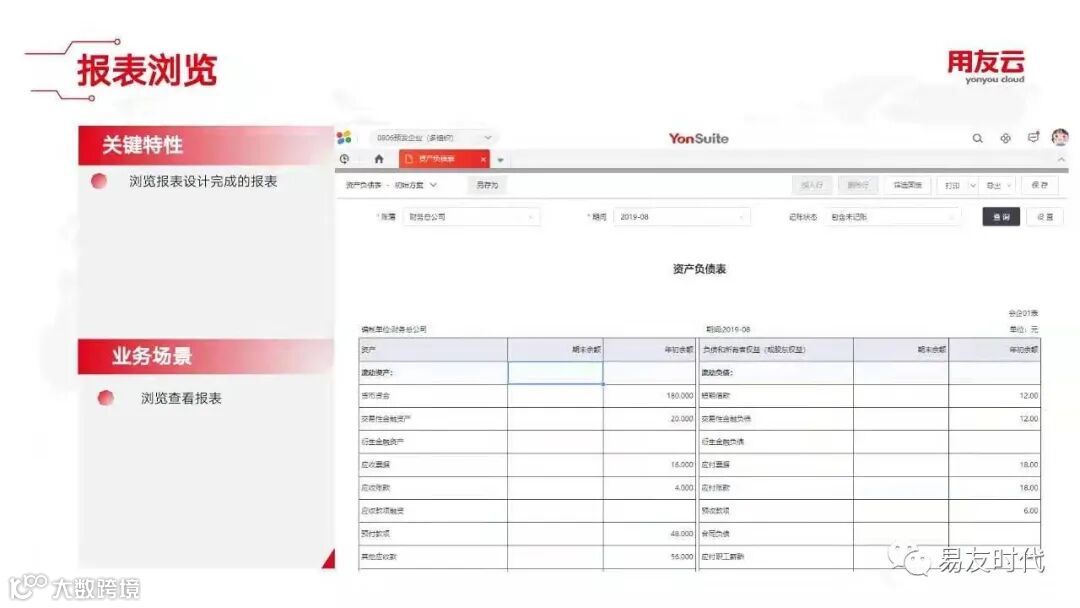Click the 负债和所有者权益 column header

click(776, 350)
